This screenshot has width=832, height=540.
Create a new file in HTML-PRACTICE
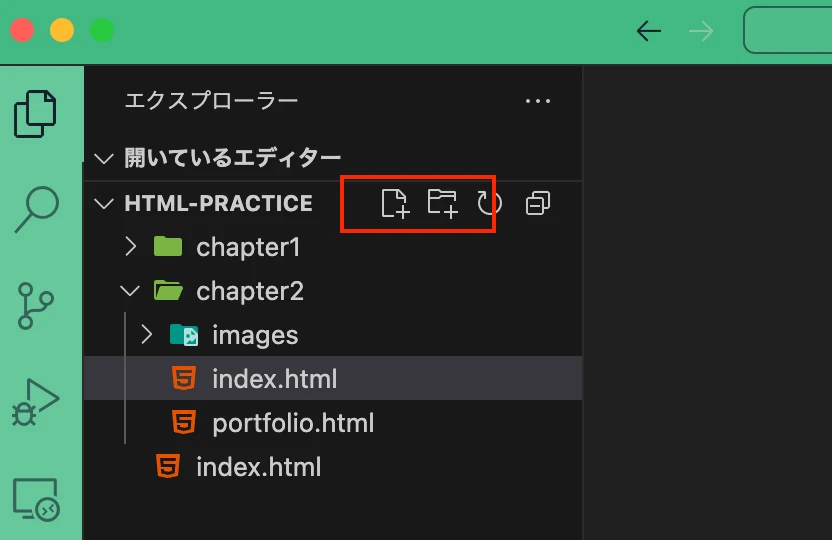[395, 203]
